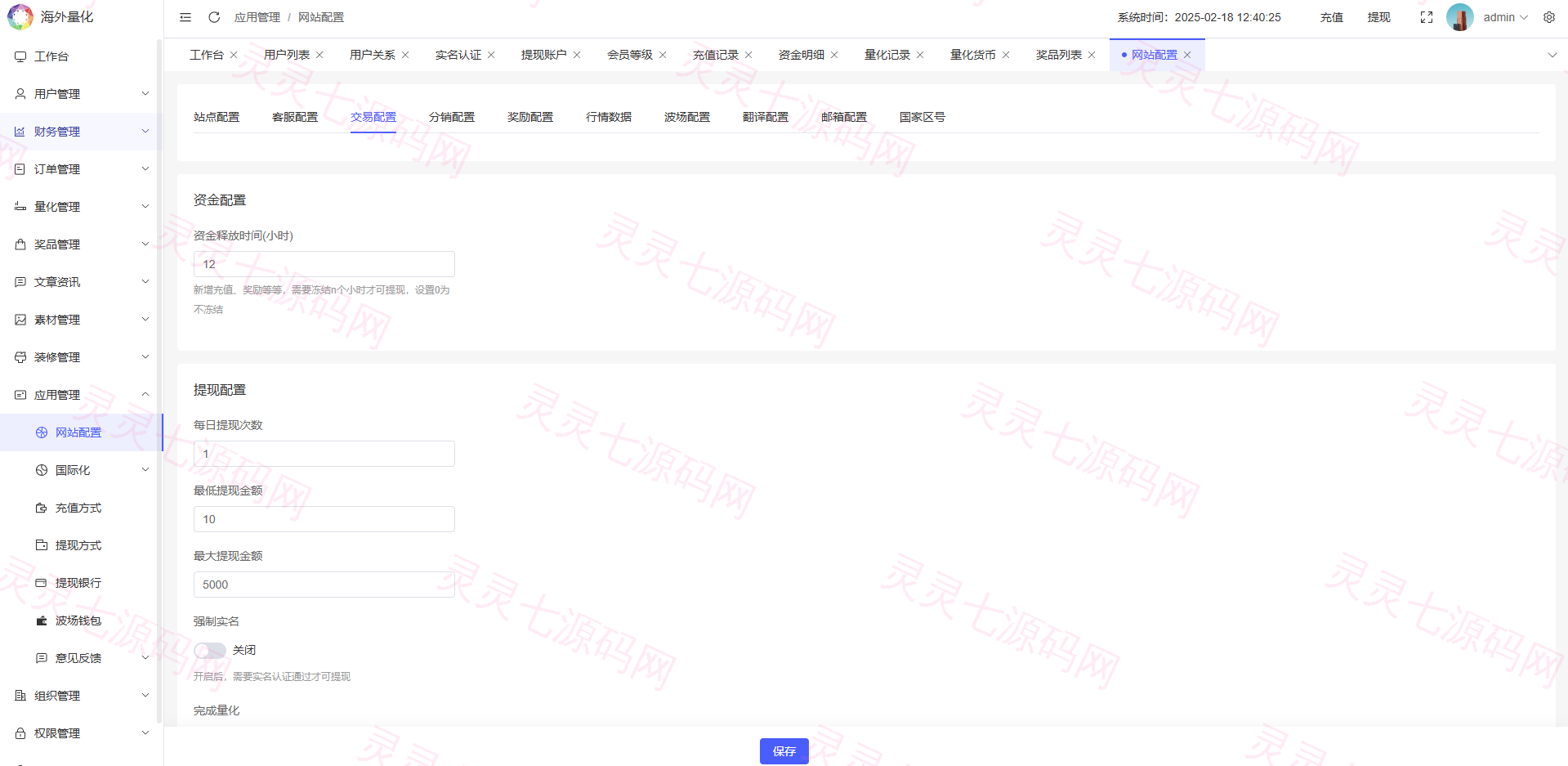This screenshot has height=766, width=1568.
Task: Switch to 分销配置 tab
Action: click(x=452, y=117)
